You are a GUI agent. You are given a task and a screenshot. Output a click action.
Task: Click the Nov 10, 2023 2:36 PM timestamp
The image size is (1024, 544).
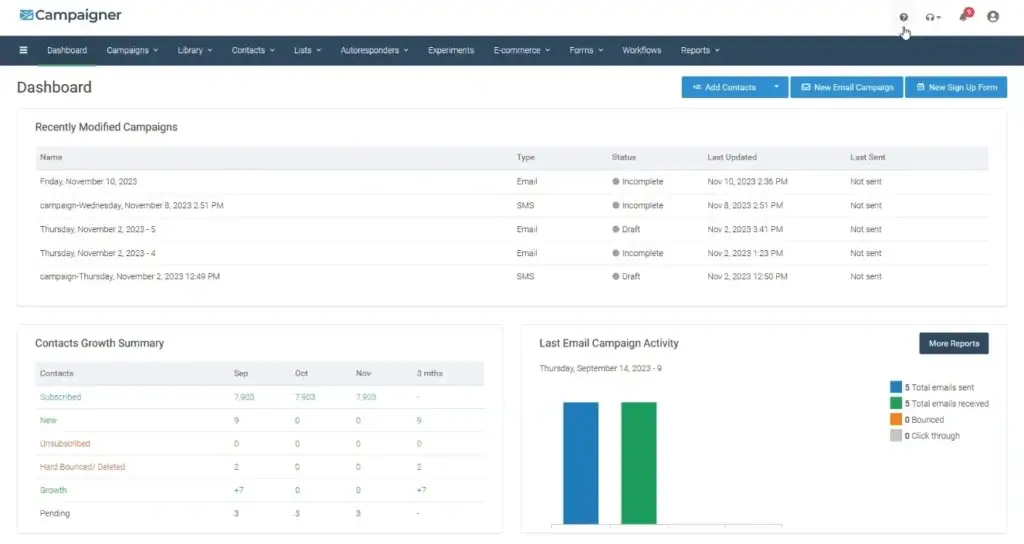coord(747,182)
